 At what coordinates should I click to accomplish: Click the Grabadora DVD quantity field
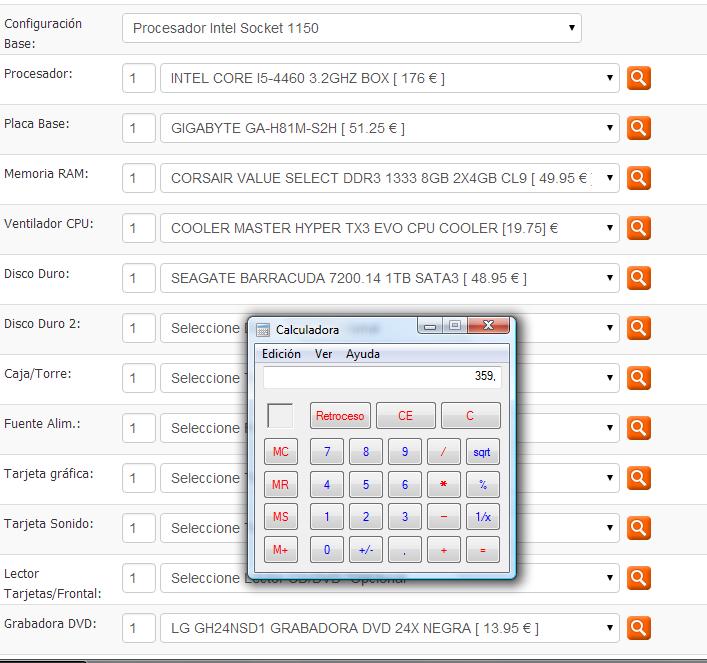(139, 628)
